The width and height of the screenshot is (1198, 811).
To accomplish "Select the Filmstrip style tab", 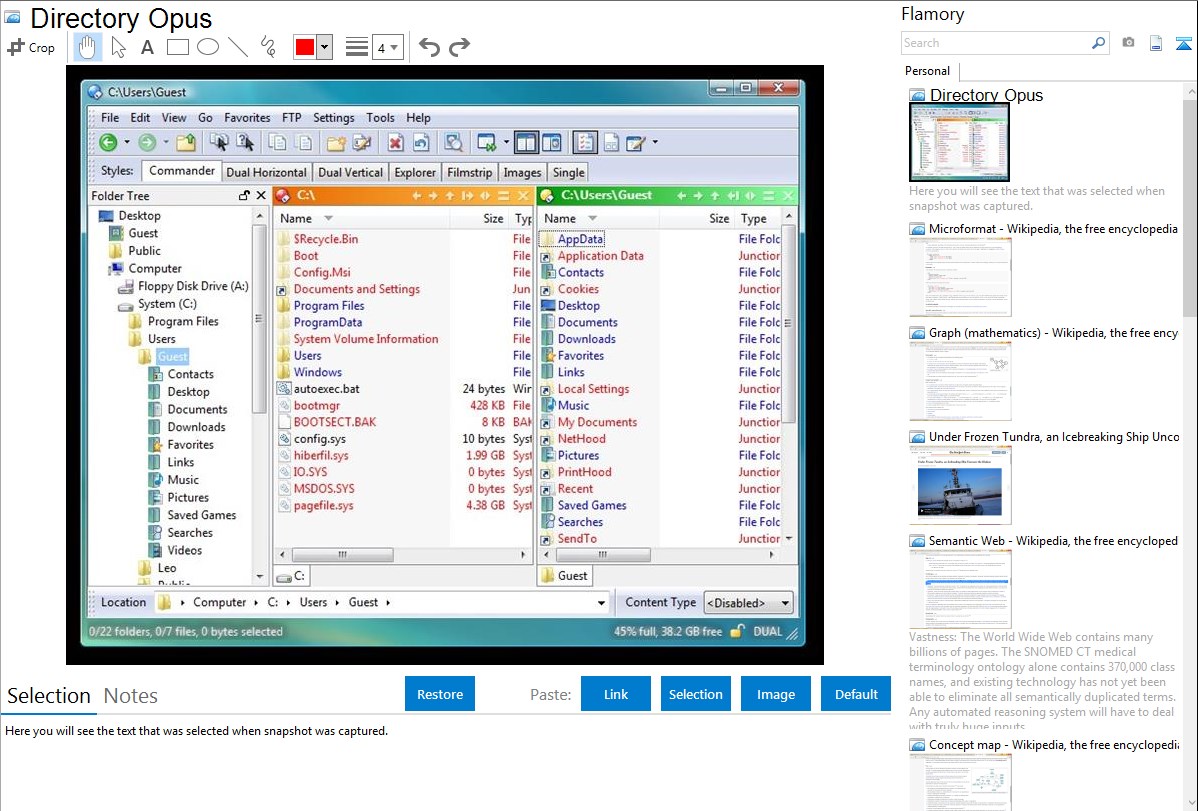I will 469,173.
